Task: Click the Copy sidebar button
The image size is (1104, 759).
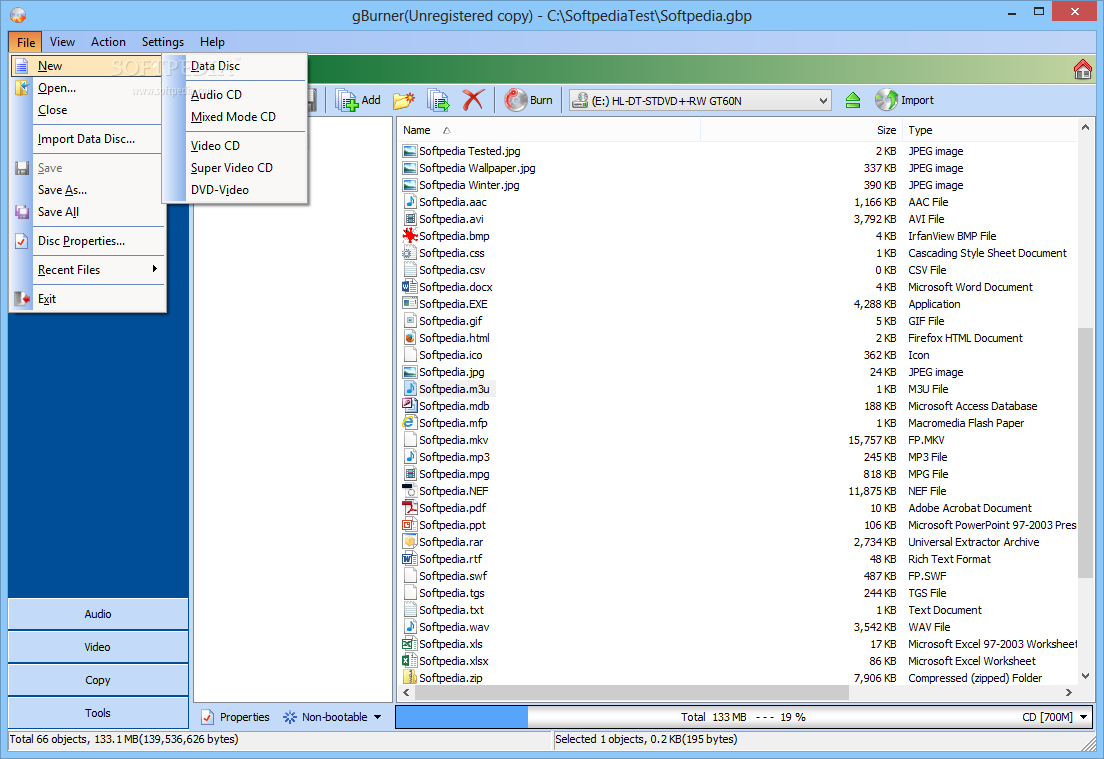Action: (x=98, y=680)
